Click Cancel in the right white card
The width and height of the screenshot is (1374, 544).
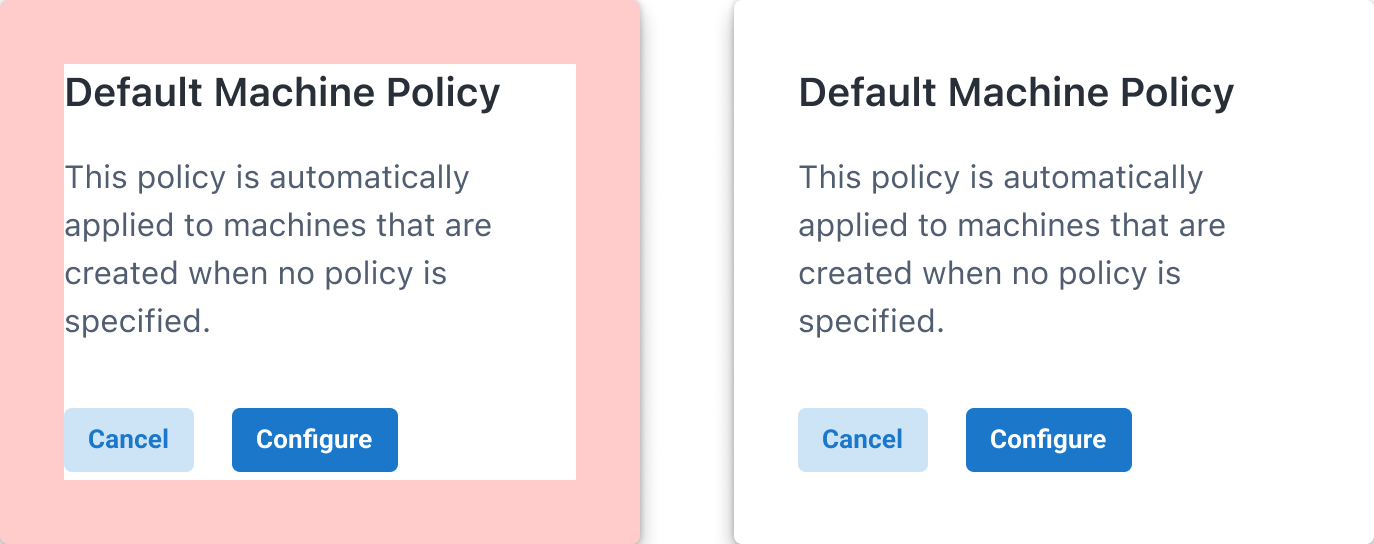pos(862,440)
